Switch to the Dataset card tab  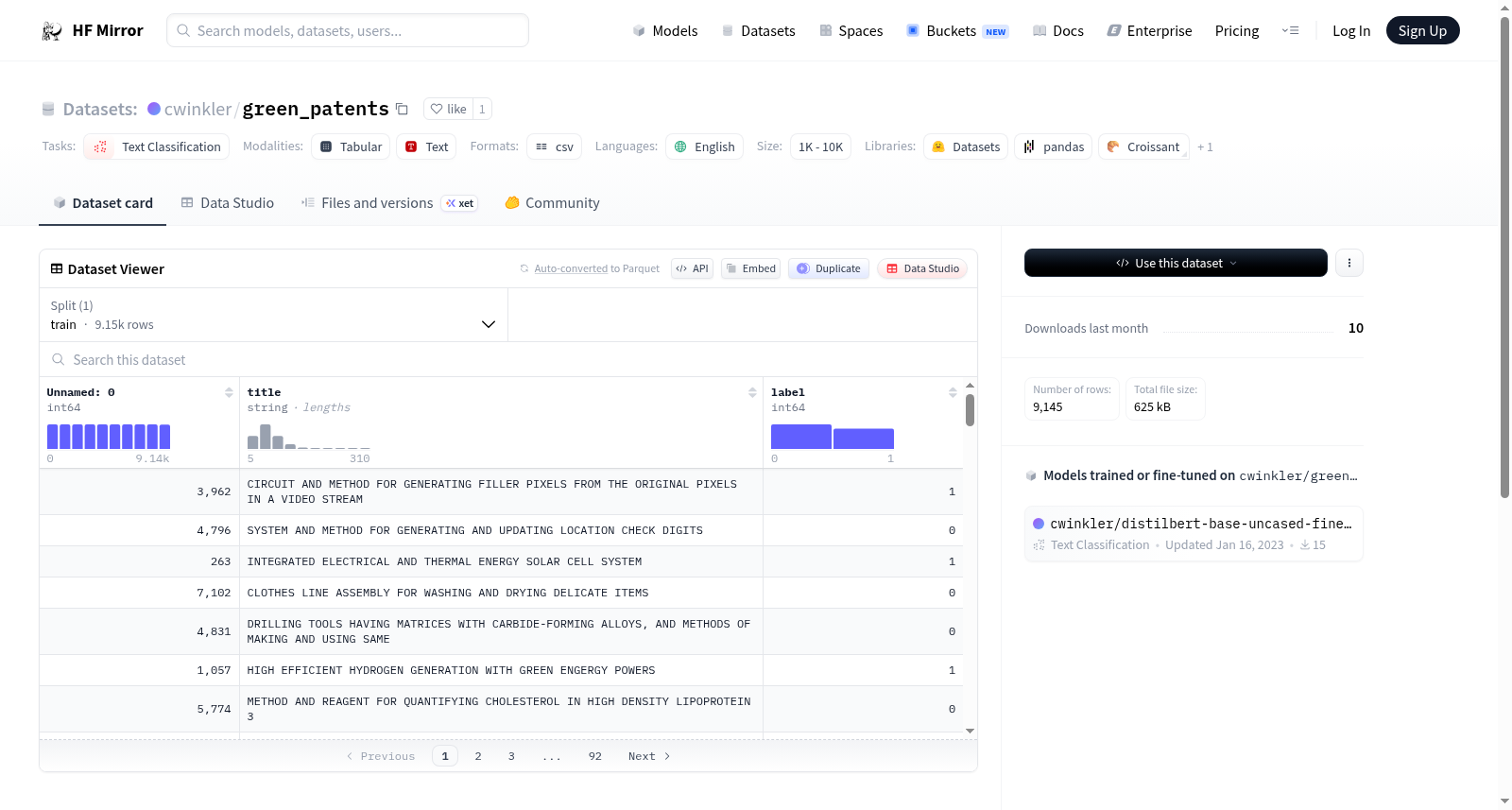(102, 203)
